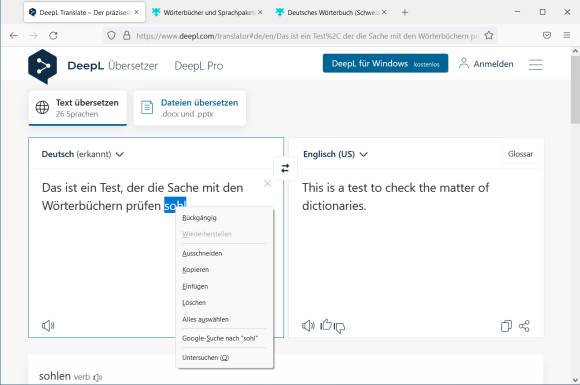This screenshot has width=580, height=385.
Task: Play pronunciation of sohlen
Action: pyautogui.click(x=98, y=378)
